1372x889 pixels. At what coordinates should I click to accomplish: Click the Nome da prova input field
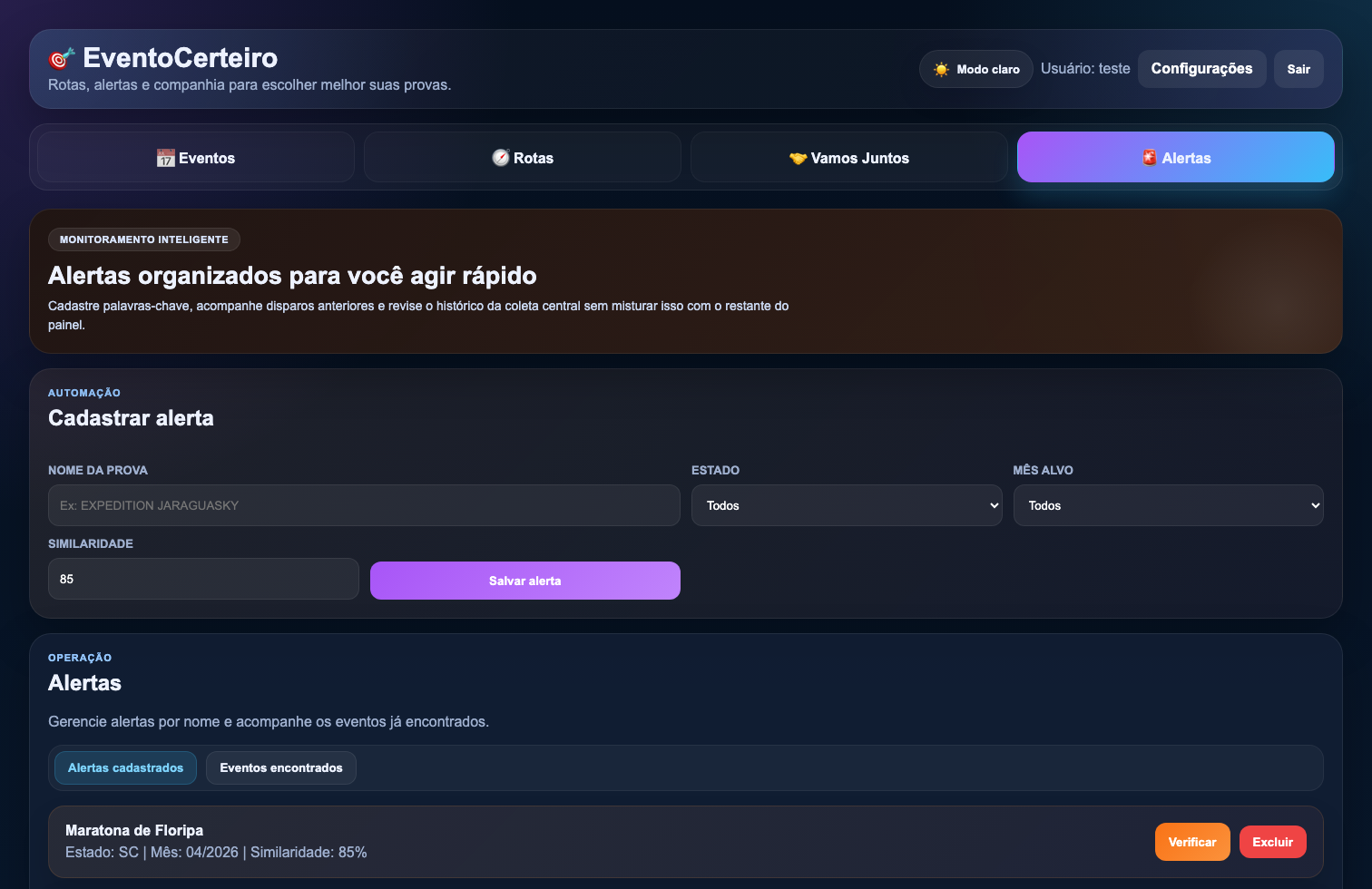(x=363, y=505)
